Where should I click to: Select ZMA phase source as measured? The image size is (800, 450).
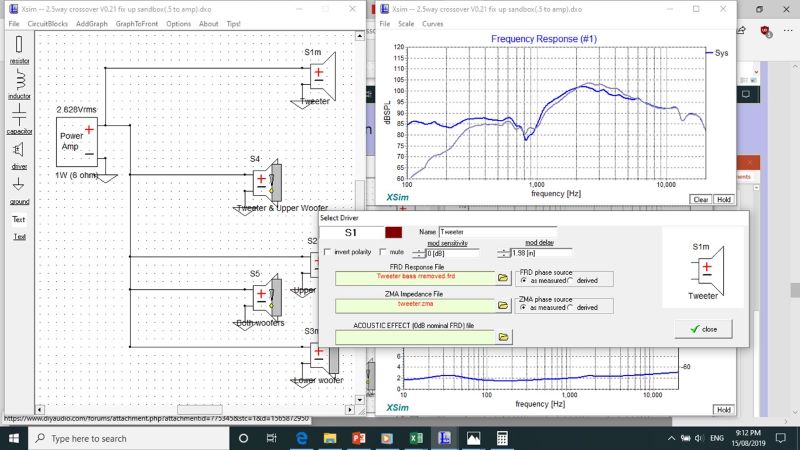tap(524, 308)
